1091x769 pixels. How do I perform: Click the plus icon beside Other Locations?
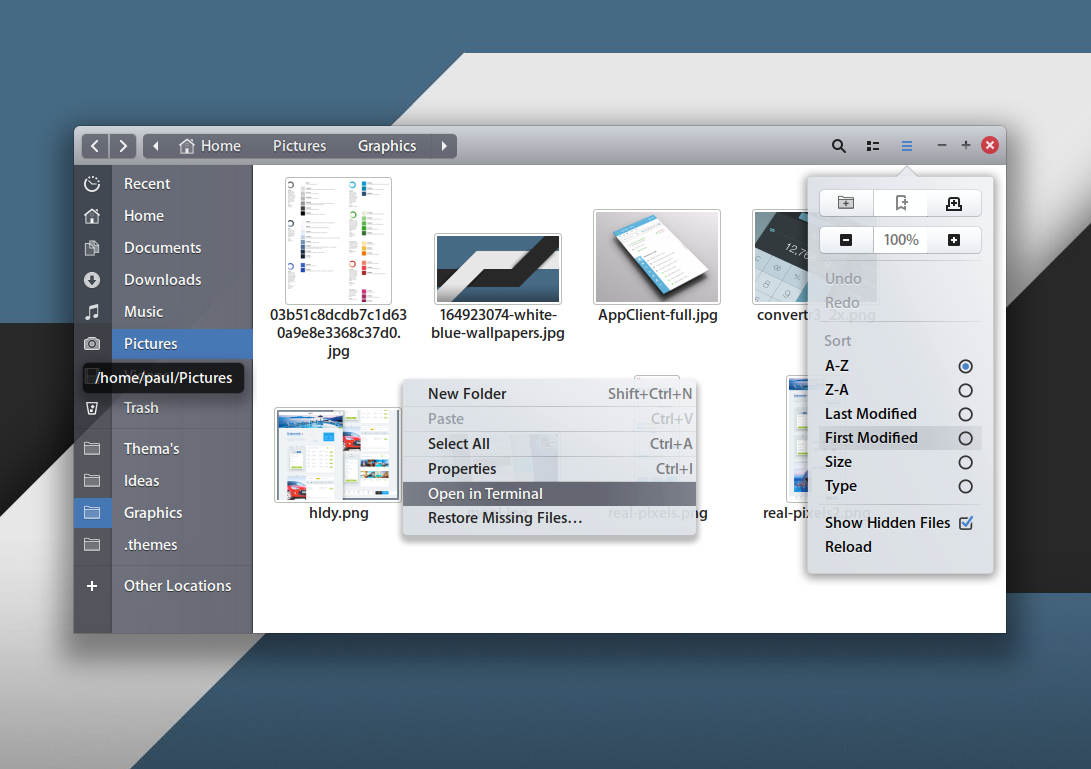pyautogui.click(x=92, y=586)
